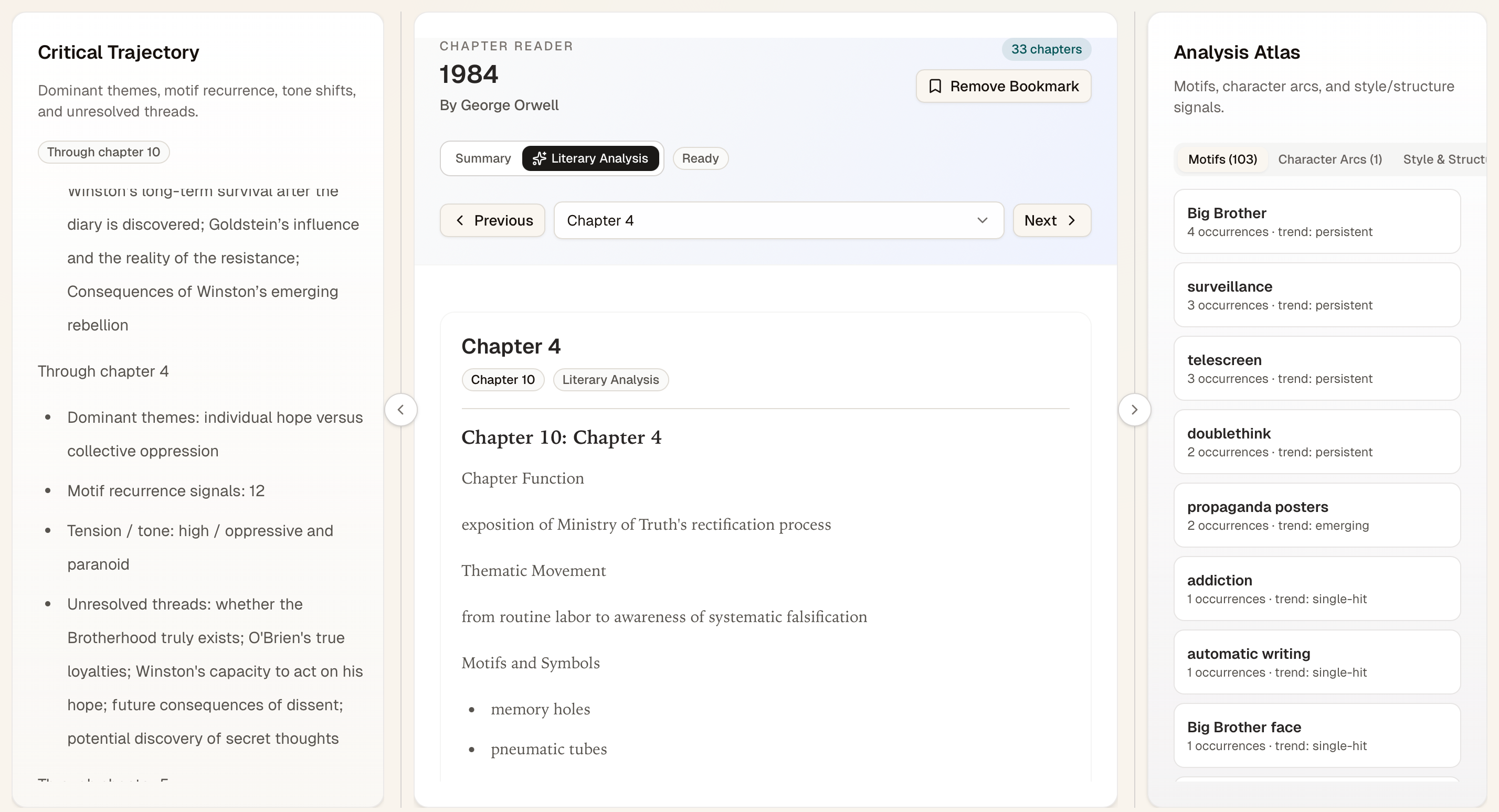Click the chapter selector dropdown arrow

[x=982, y=220]
